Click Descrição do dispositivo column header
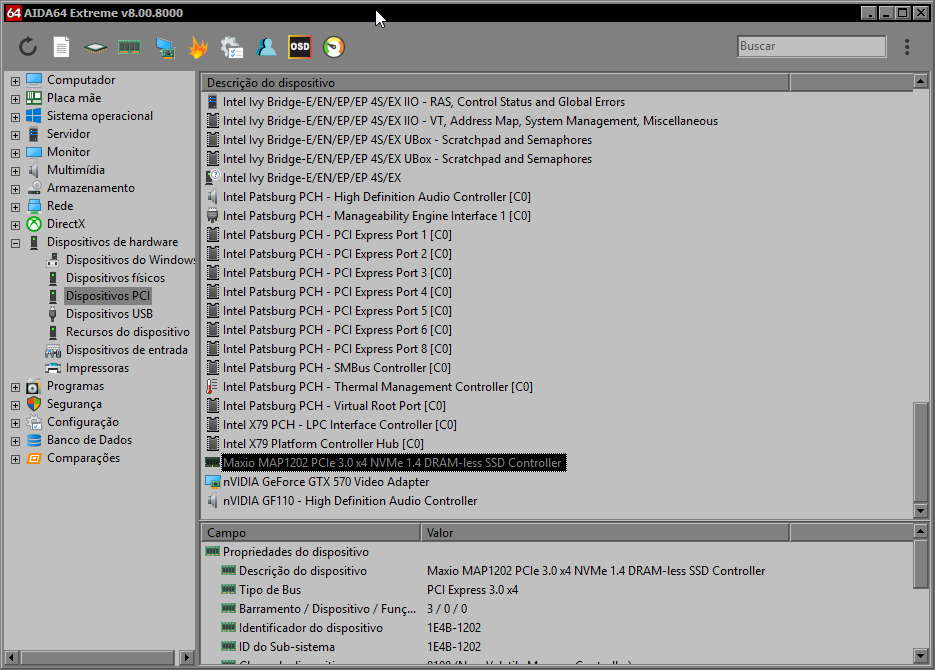The width and height of the screenshot is (935, 670). [x=495, y=83]
